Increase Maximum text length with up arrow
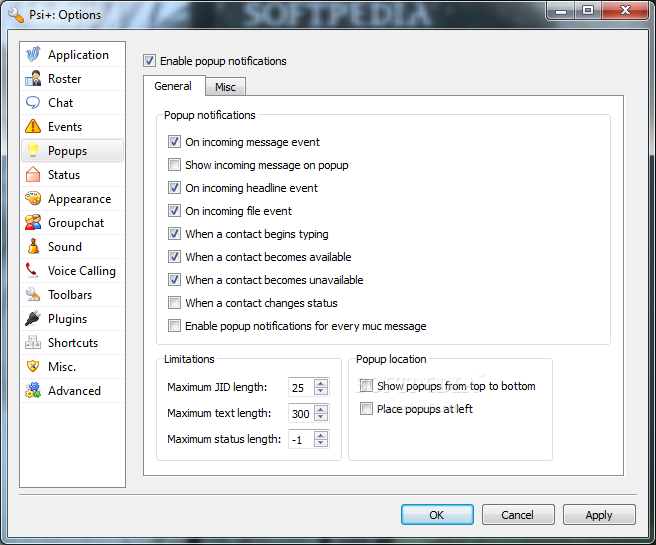 [x=321, y=409]
